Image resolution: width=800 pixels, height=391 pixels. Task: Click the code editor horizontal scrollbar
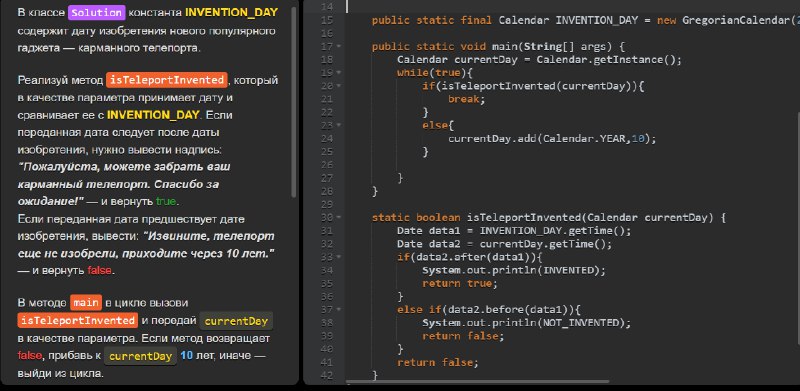coord(478,381)
